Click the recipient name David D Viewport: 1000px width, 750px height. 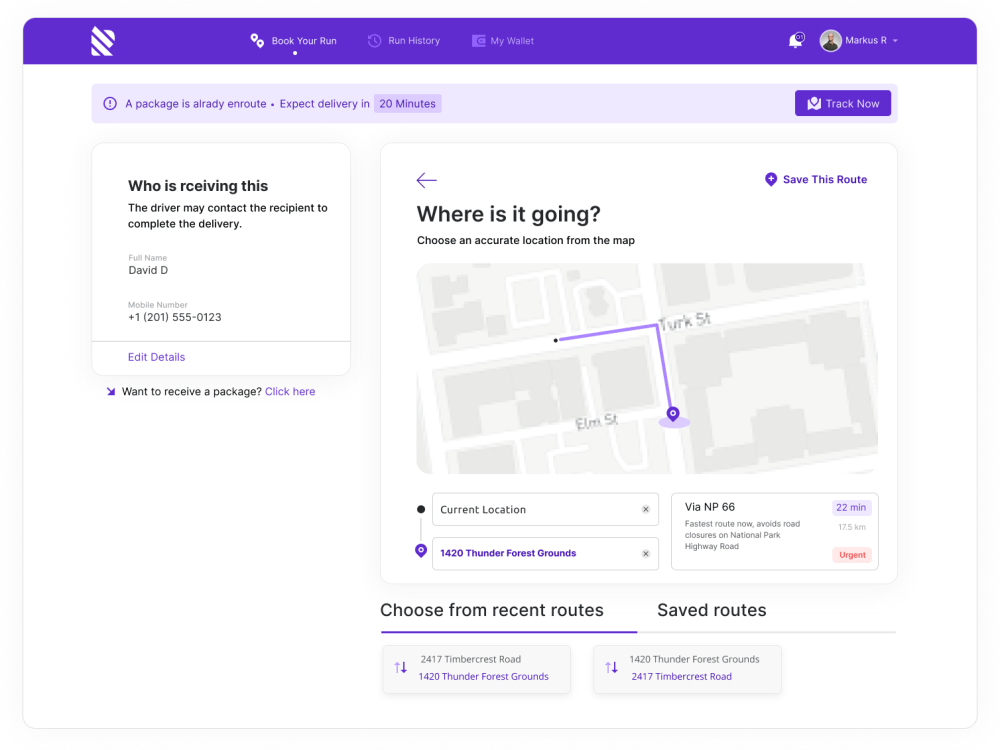point(148,270)
